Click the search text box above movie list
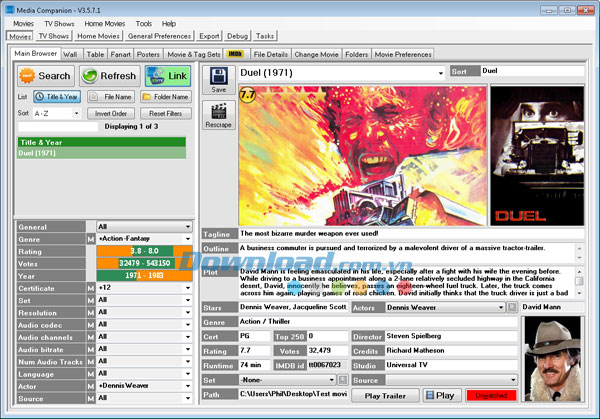The width and height of the screenshot is (600, 419). 58,127
